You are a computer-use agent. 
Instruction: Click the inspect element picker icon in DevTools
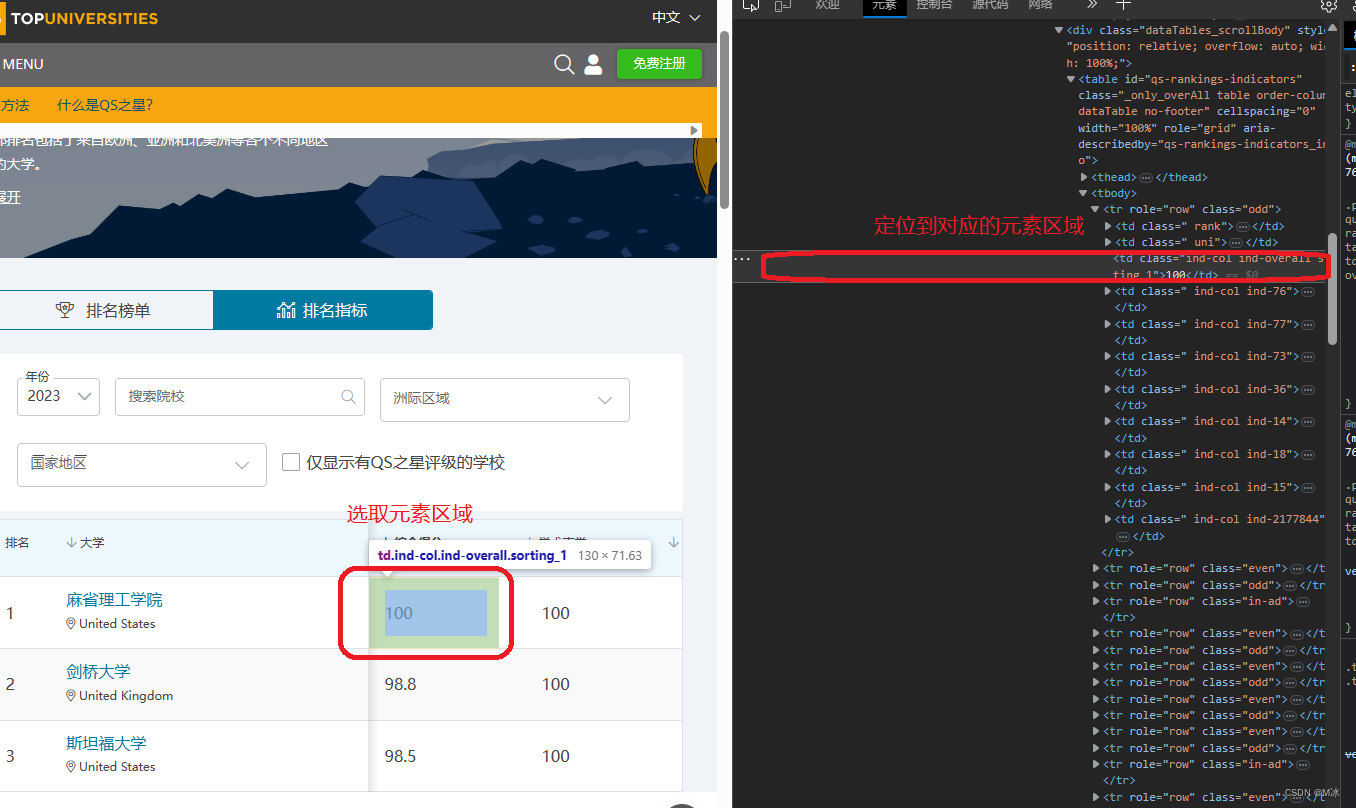(x=751, y=5)
